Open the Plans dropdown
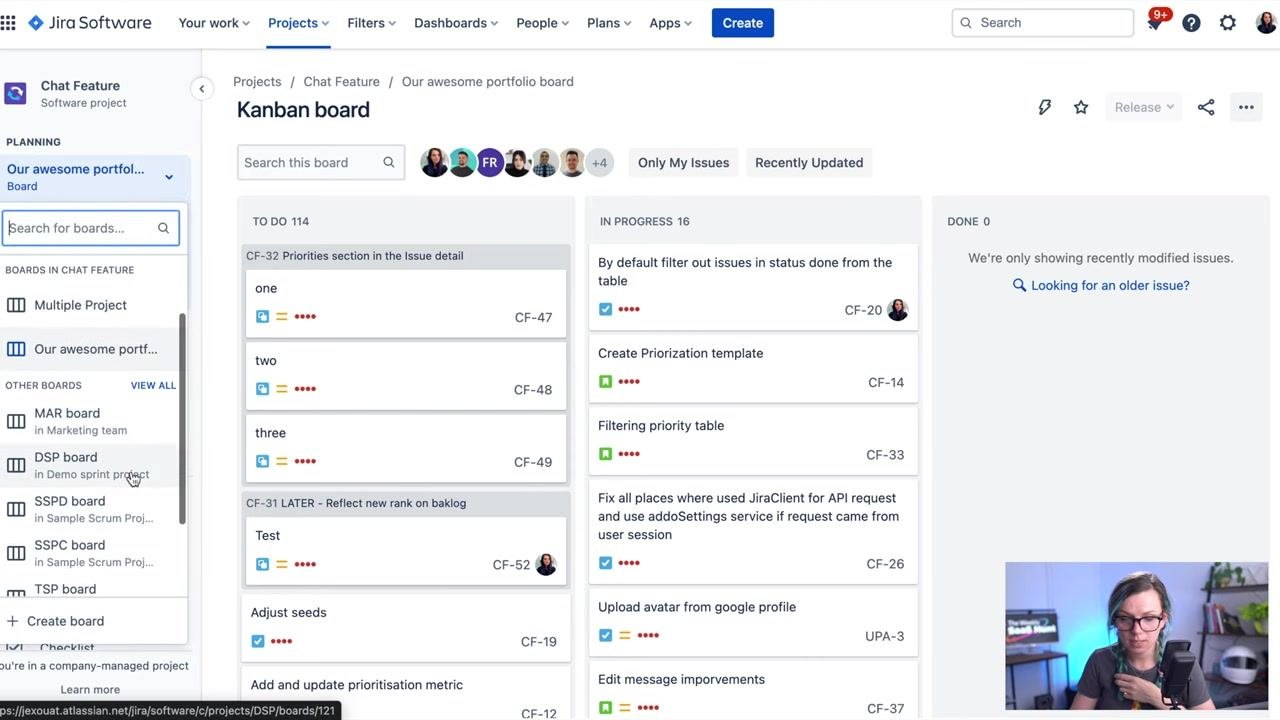 (610, 23)
